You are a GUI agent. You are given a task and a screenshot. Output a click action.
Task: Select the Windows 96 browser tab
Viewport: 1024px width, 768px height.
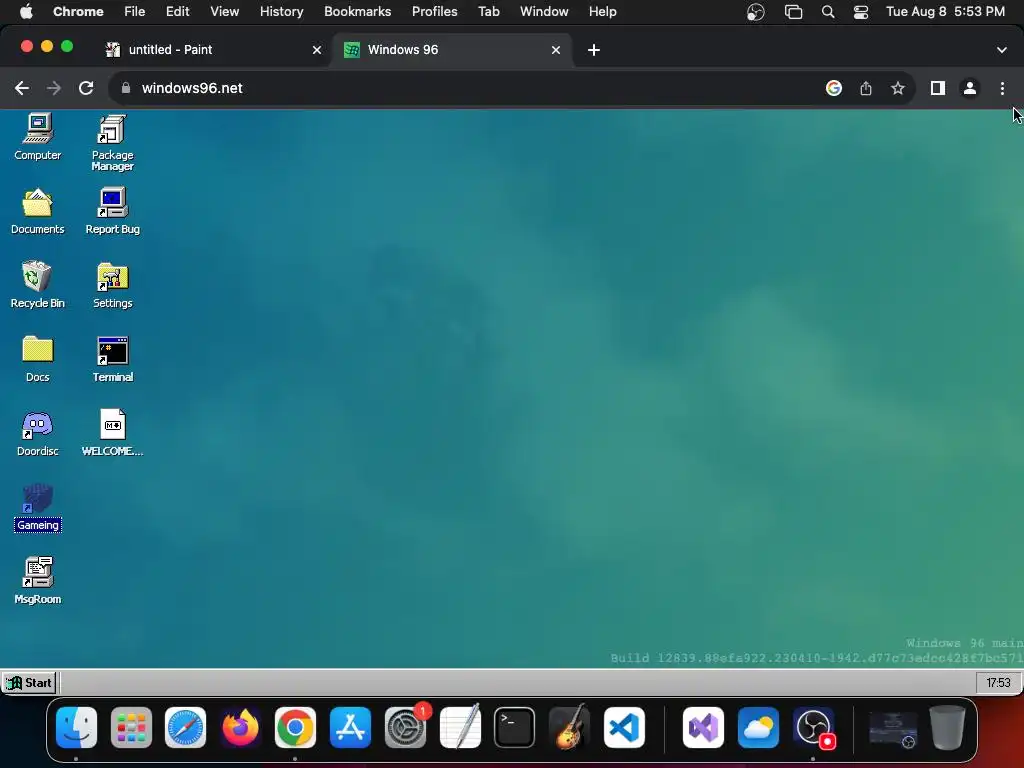tap(451, 50)
